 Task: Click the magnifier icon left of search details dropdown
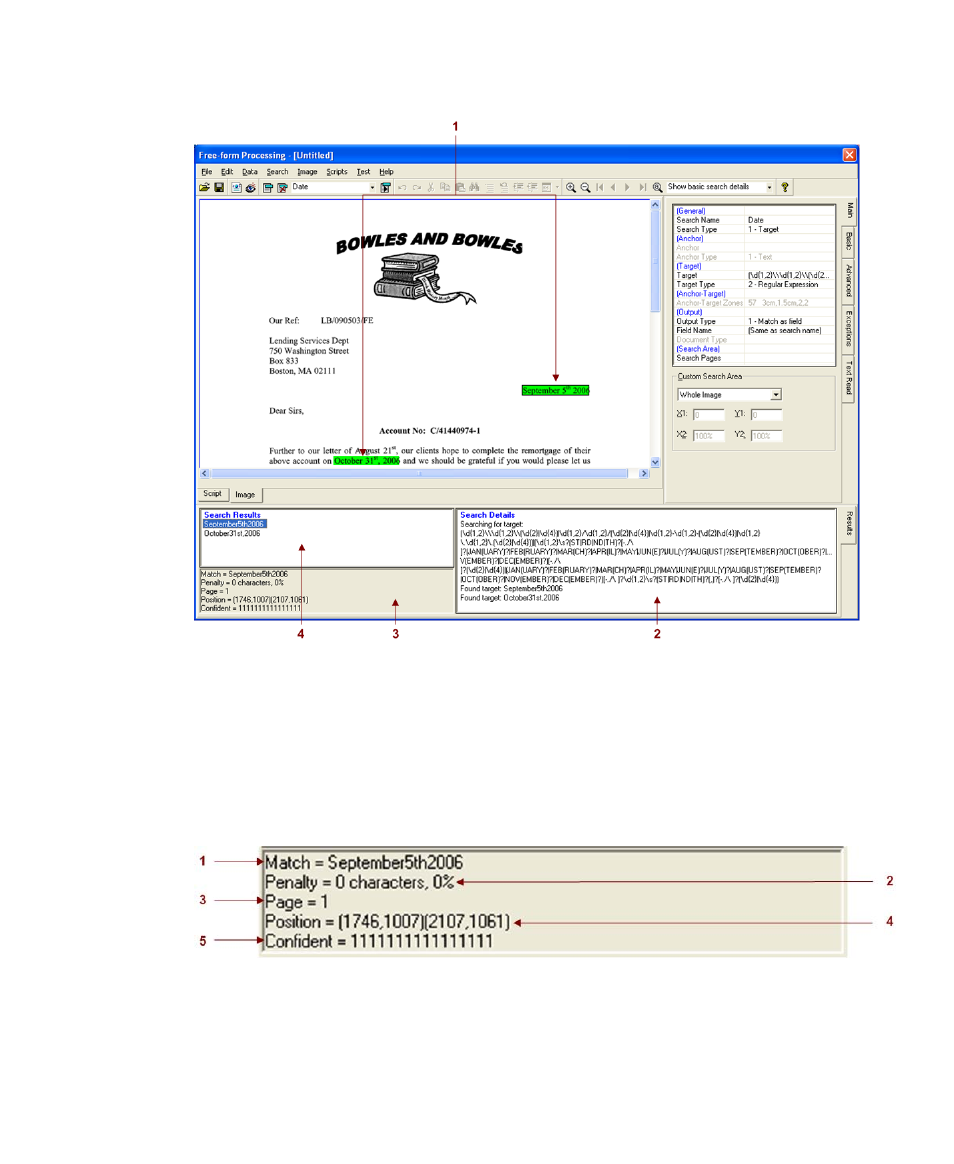pos(658,188)
